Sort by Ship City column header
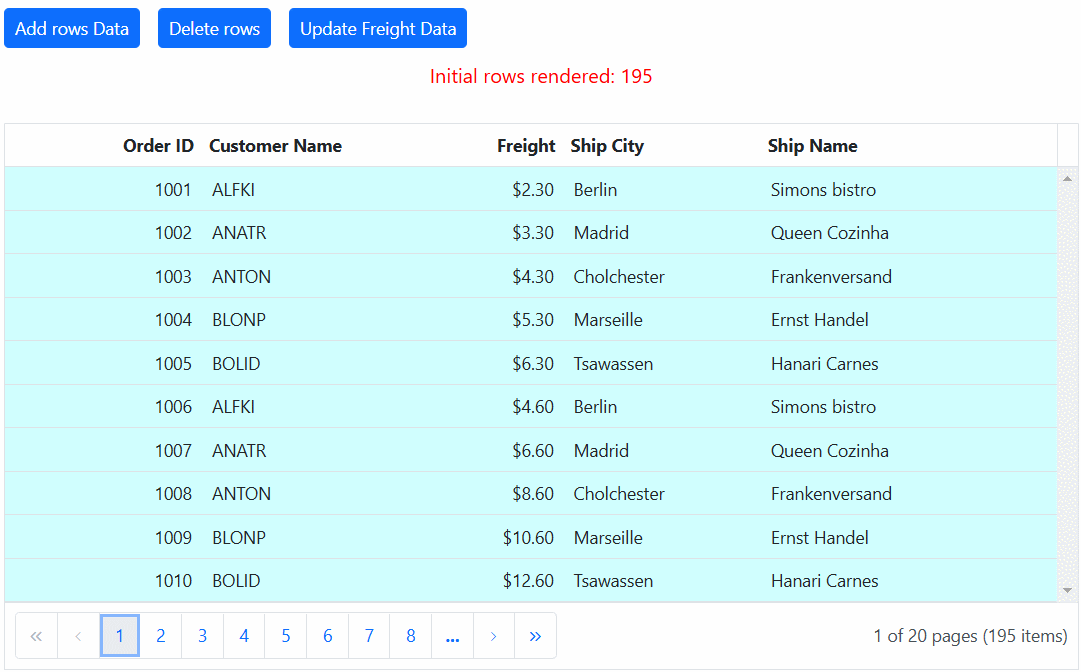This screenshot has height=672, width=1081. [607, 146]
